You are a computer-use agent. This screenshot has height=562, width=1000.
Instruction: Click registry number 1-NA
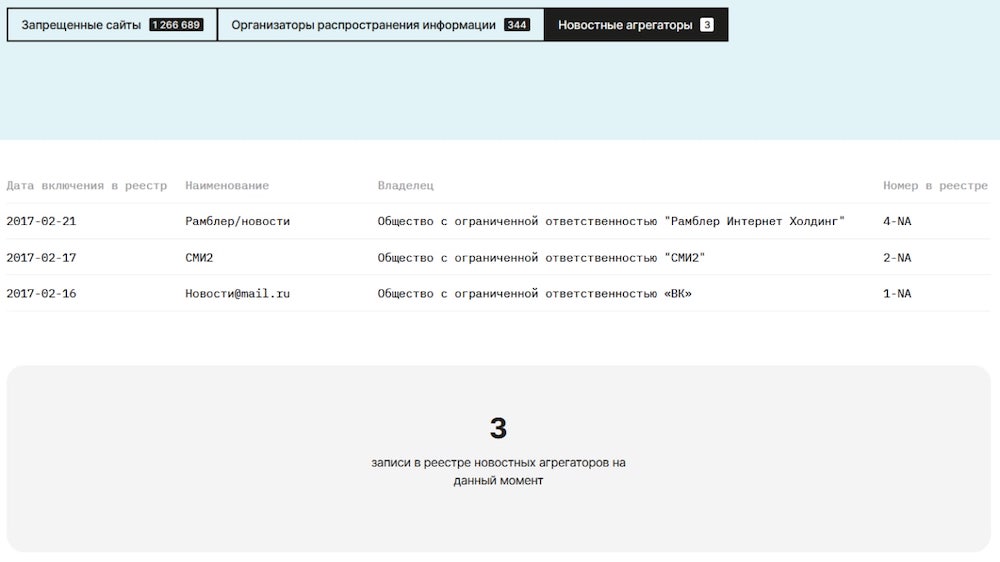[897, 293]
